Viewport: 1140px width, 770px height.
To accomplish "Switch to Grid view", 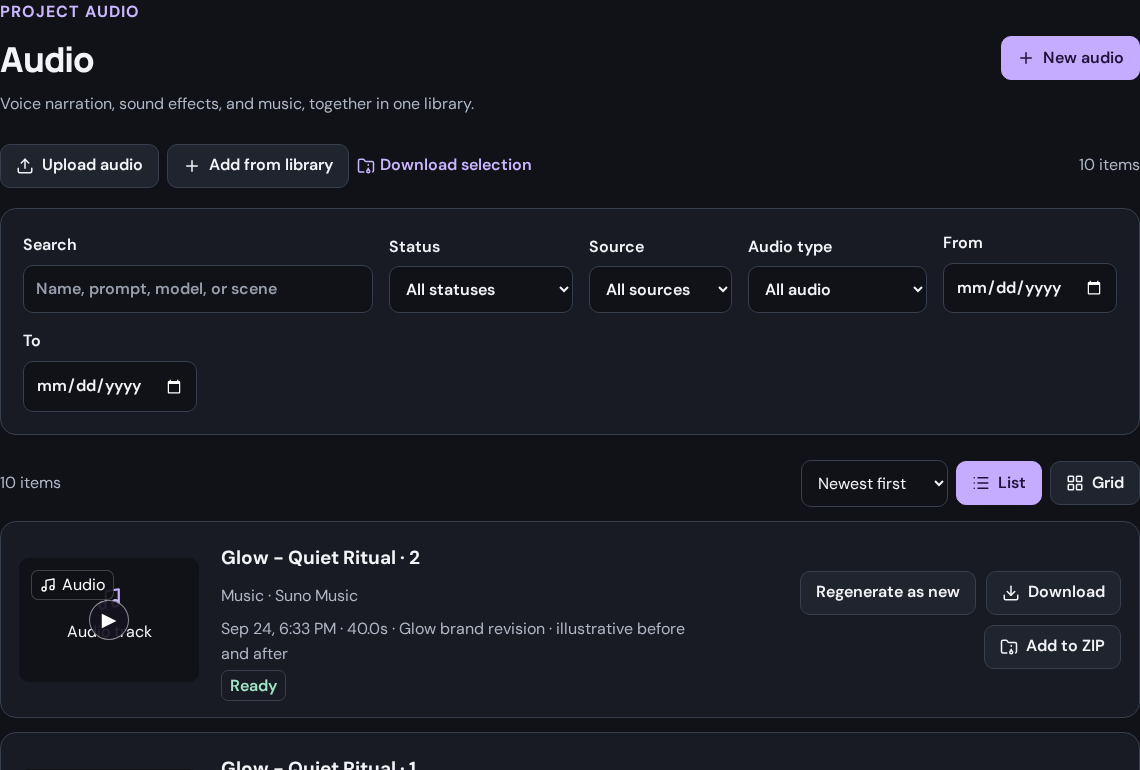I will tap(1095, 483).
